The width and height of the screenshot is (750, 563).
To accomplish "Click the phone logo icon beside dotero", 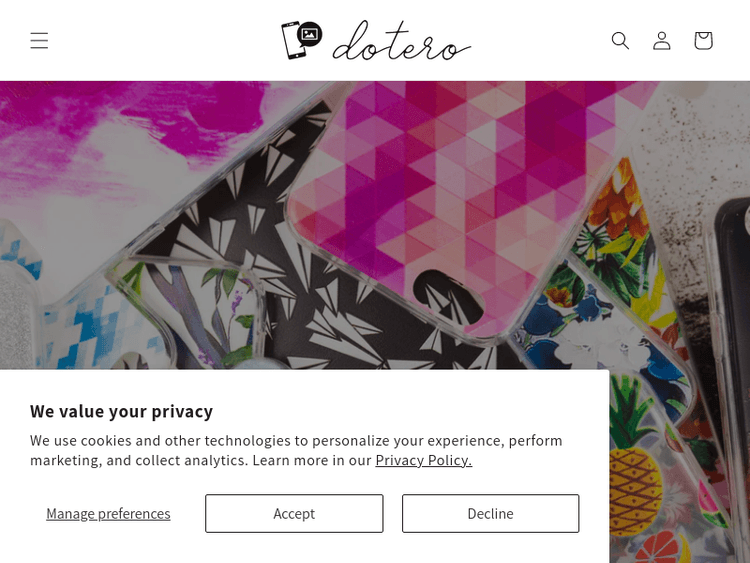I will pos(301,39).
